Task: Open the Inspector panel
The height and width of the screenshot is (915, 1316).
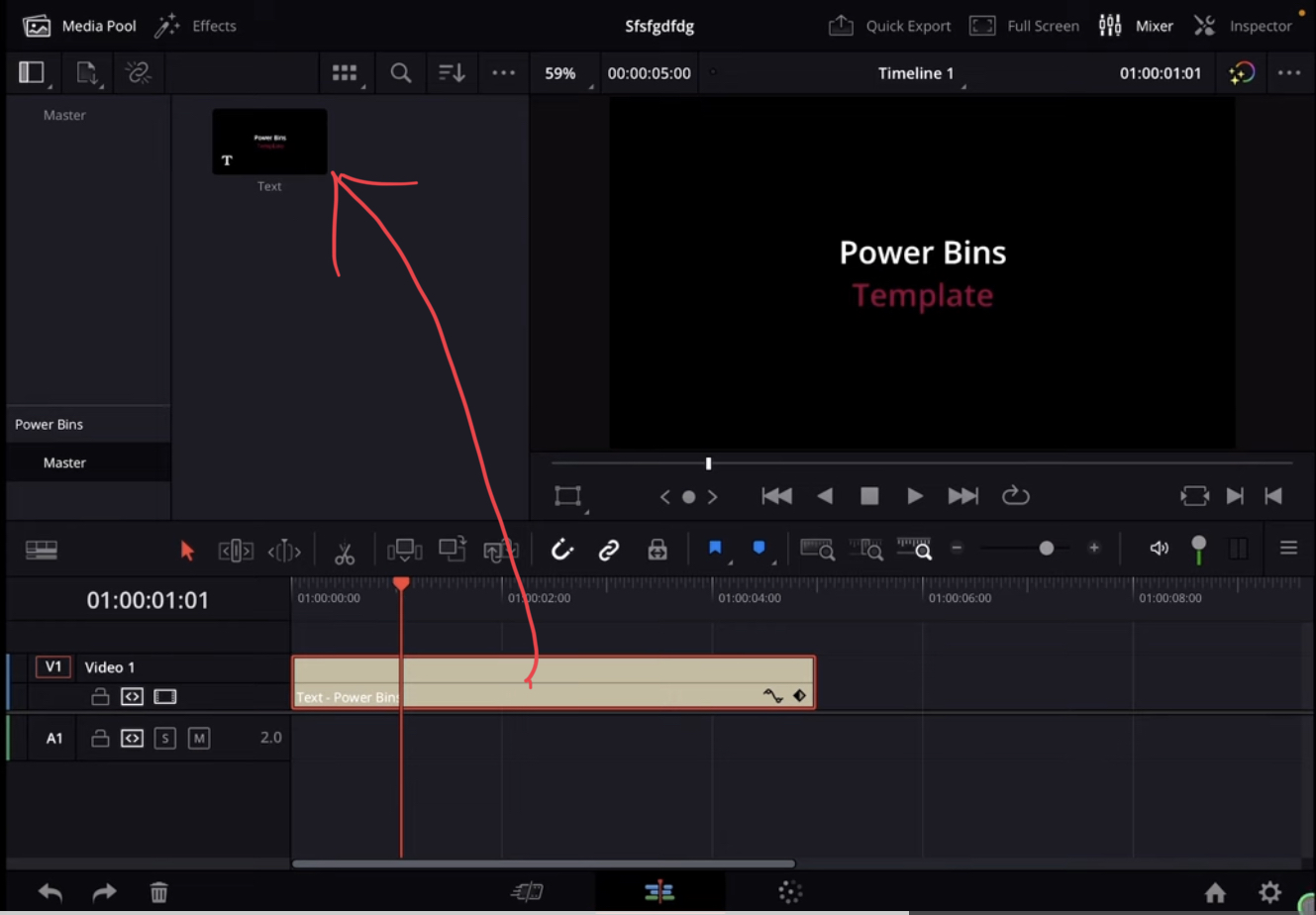Action: (1244, 25)
